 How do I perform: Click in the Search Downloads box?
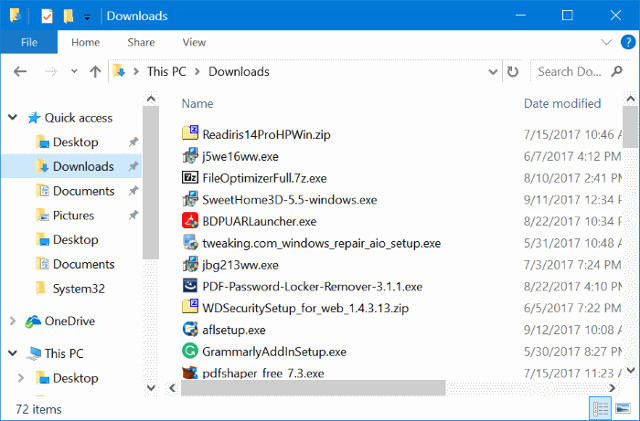(x=569, y=72)
